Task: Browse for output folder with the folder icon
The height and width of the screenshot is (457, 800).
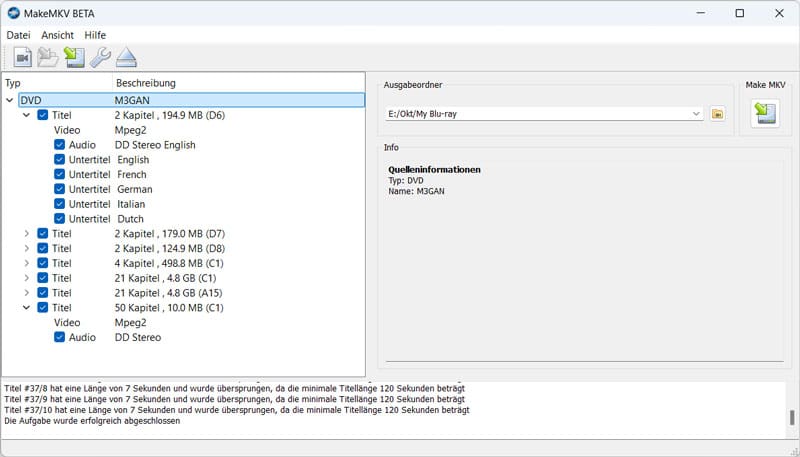Action: click(x=718, y=114)
